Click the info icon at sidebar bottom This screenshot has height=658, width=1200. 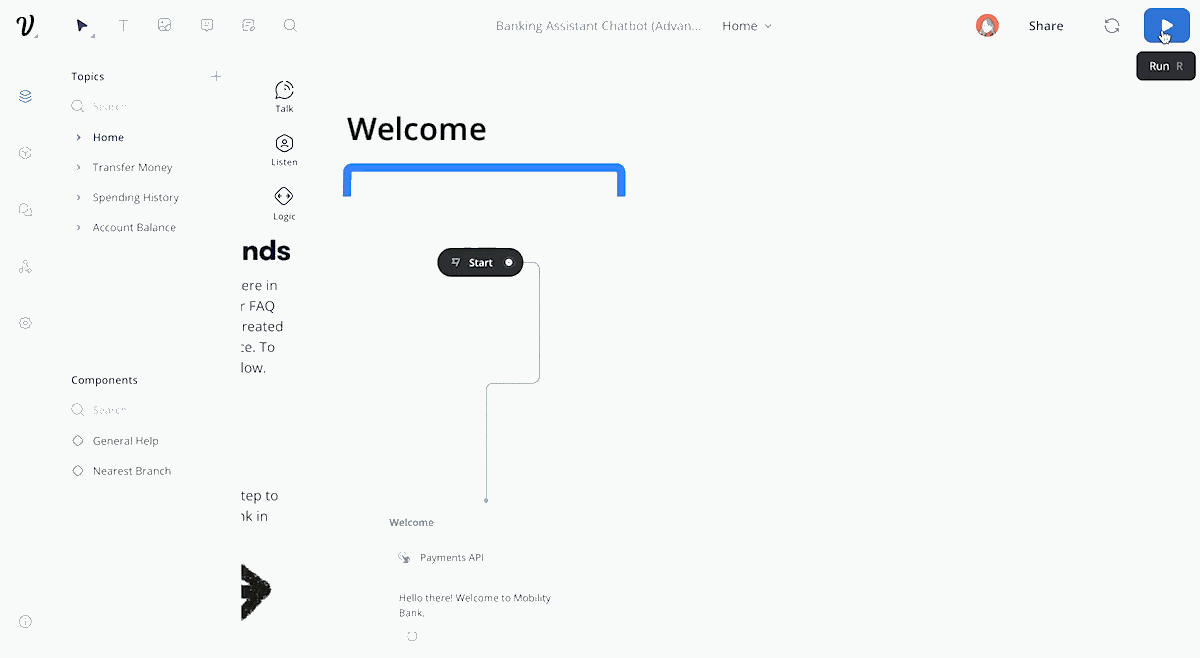tap(26, 621)
